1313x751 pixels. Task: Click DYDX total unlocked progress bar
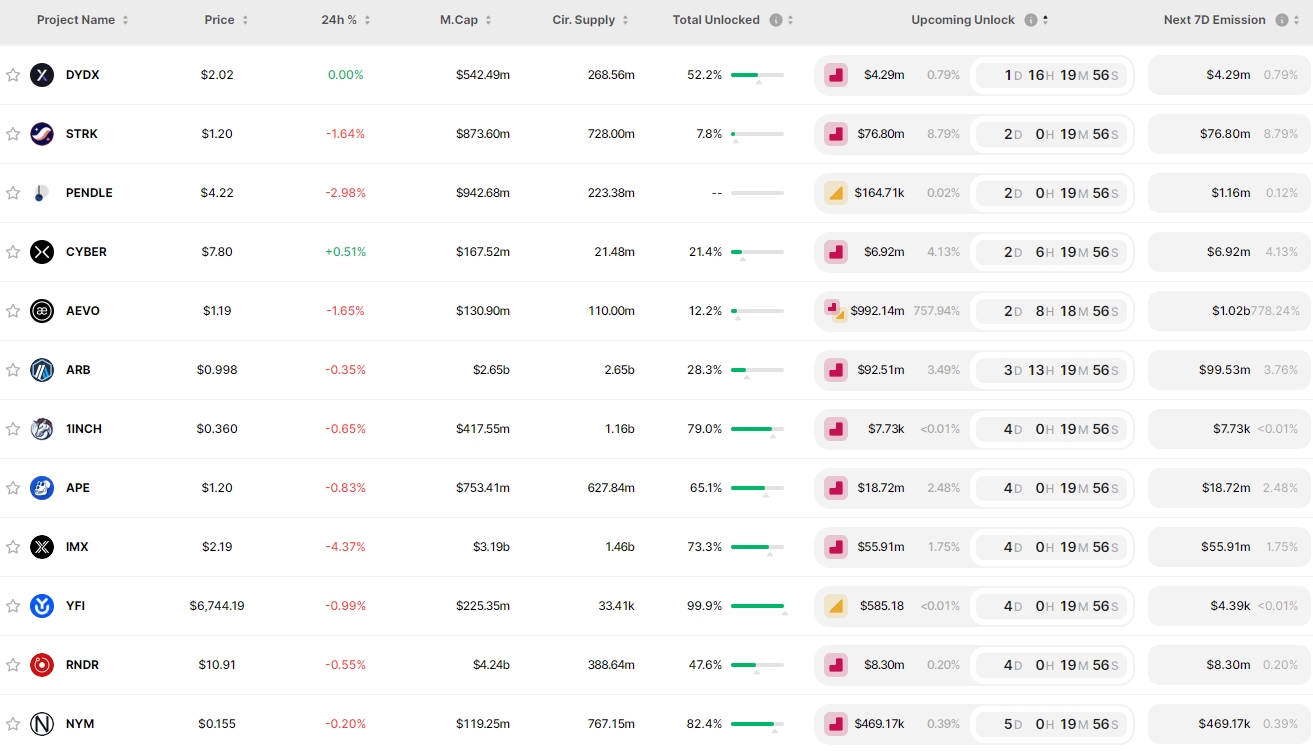[x=757, y=75]
